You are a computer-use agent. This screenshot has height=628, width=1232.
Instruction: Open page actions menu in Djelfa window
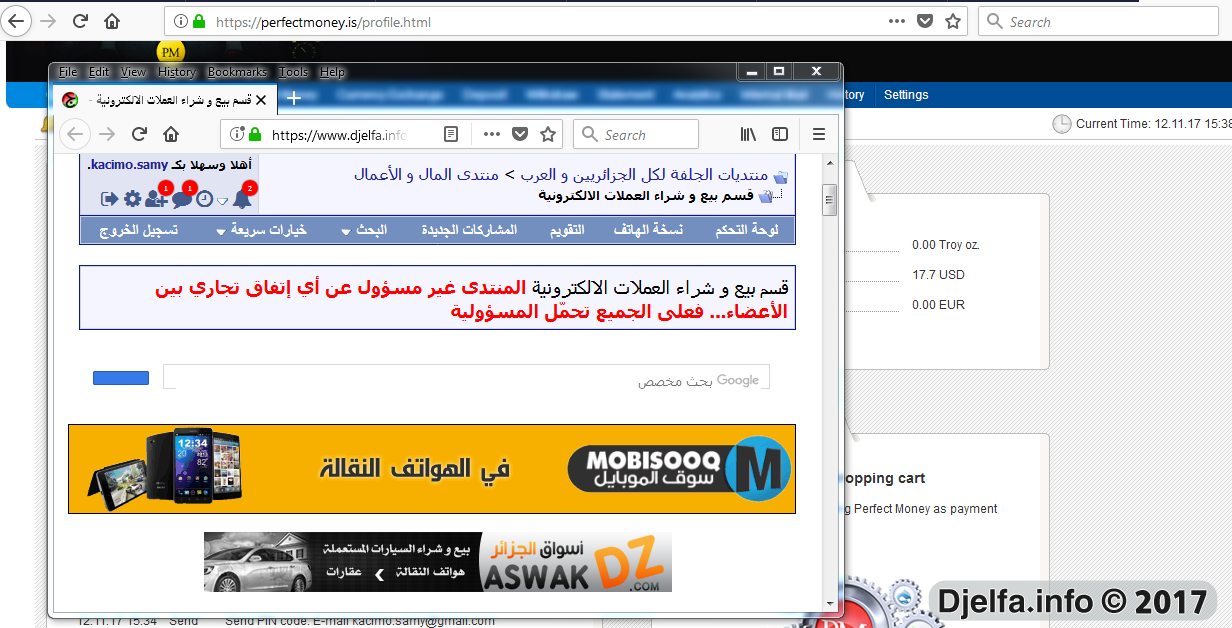pos(491,134)
